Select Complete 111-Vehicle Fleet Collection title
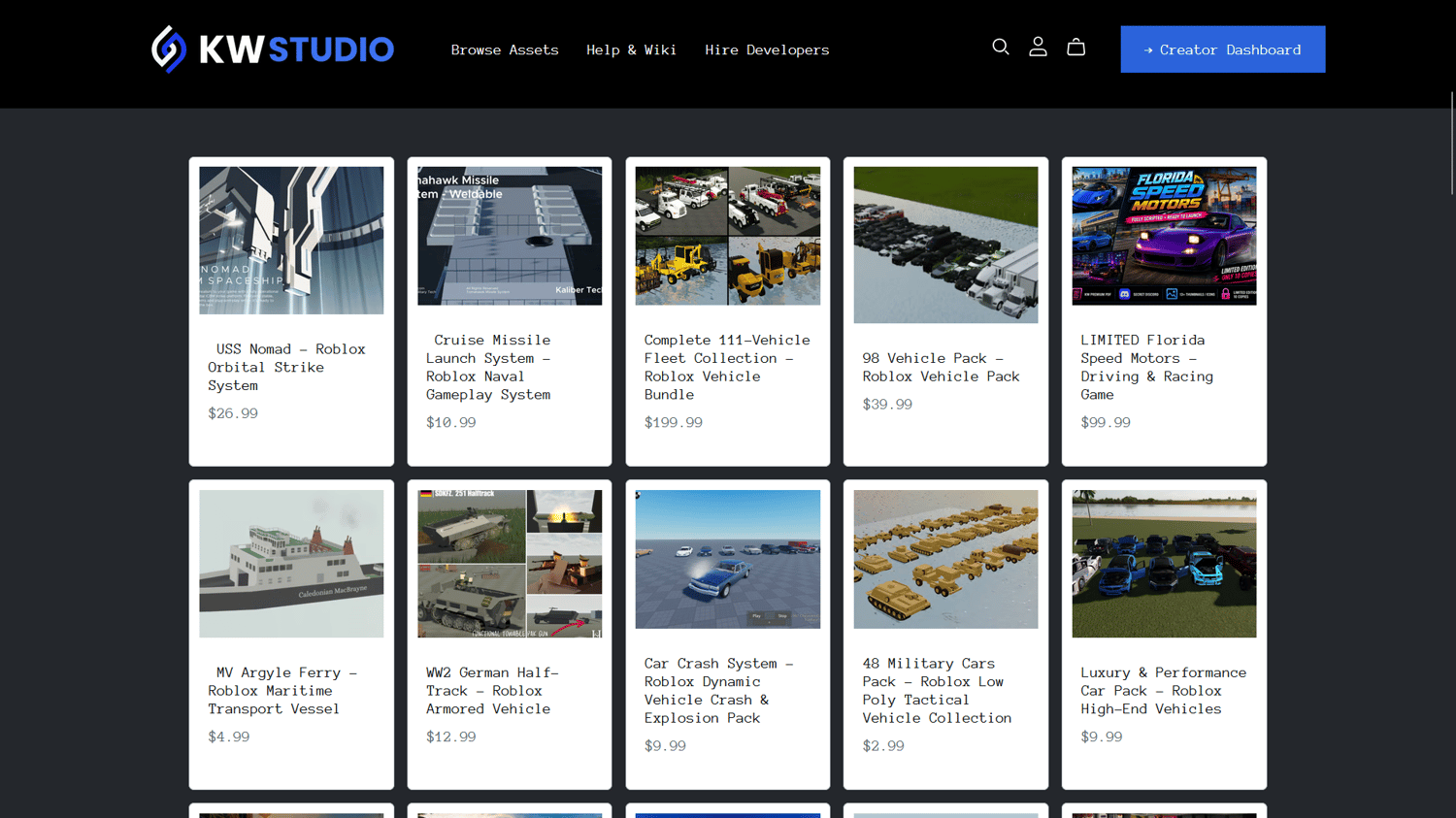The height and width of the screenshot is (818, 1456). coord(727,367)
